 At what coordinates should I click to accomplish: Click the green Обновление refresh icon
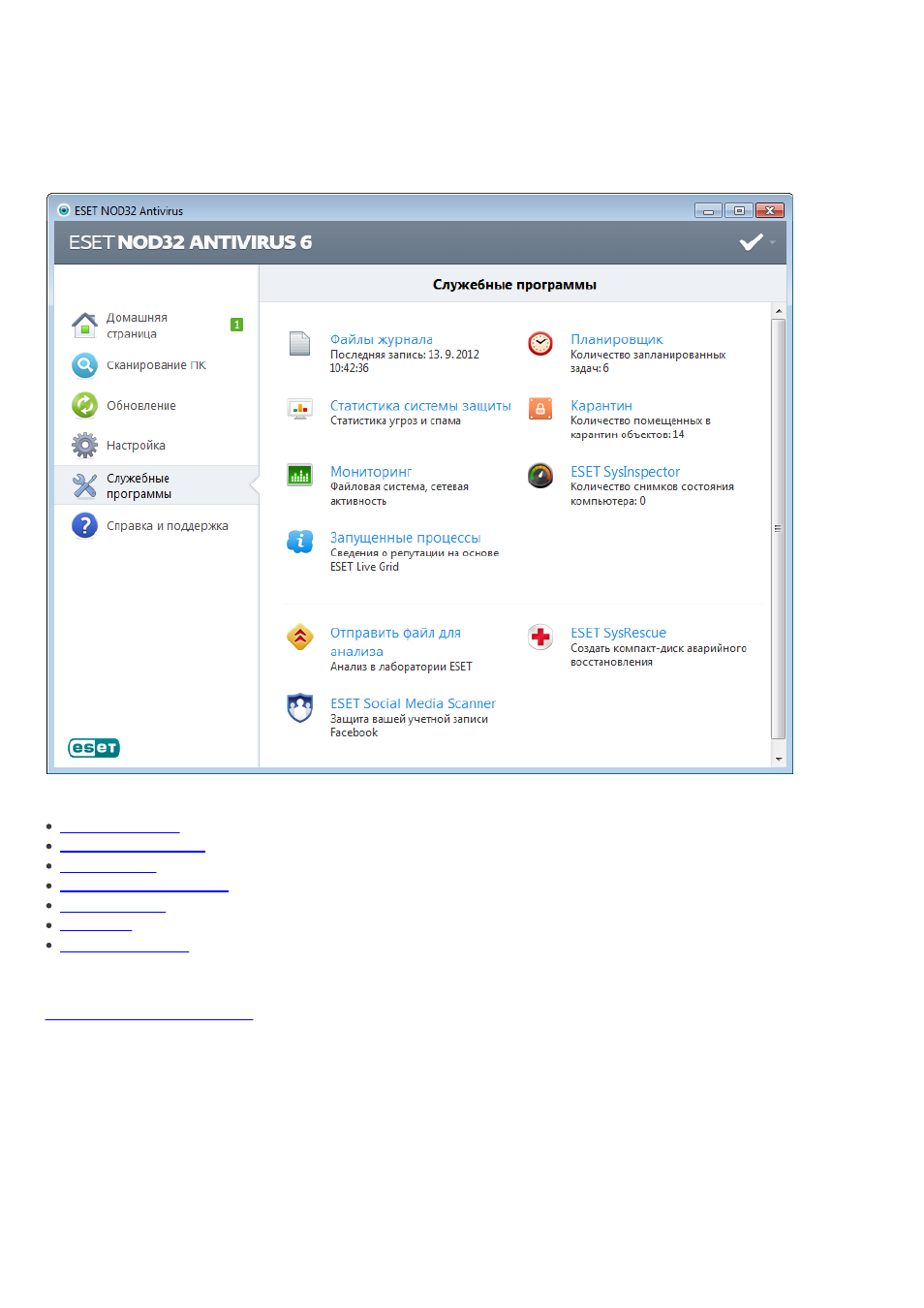pyautogui.click(x=84, y=405)
